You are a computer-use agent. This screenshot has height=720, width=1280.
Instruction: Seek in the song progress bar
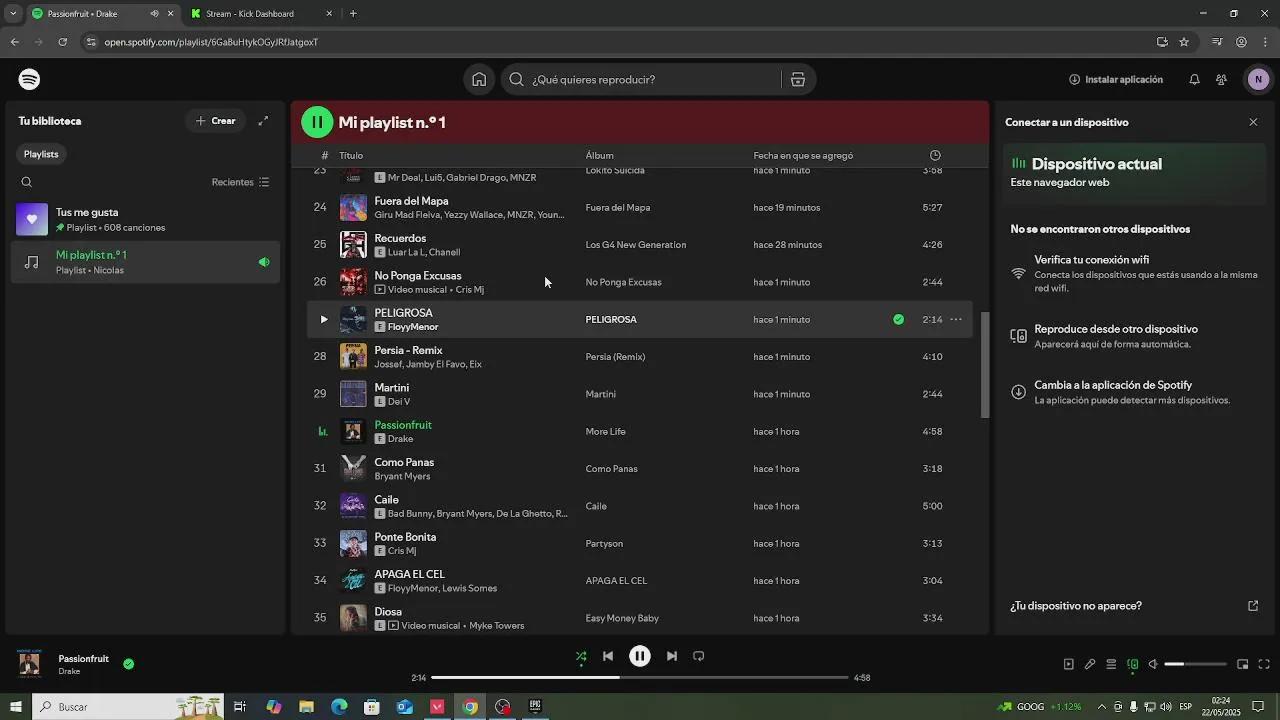(640, 678)
